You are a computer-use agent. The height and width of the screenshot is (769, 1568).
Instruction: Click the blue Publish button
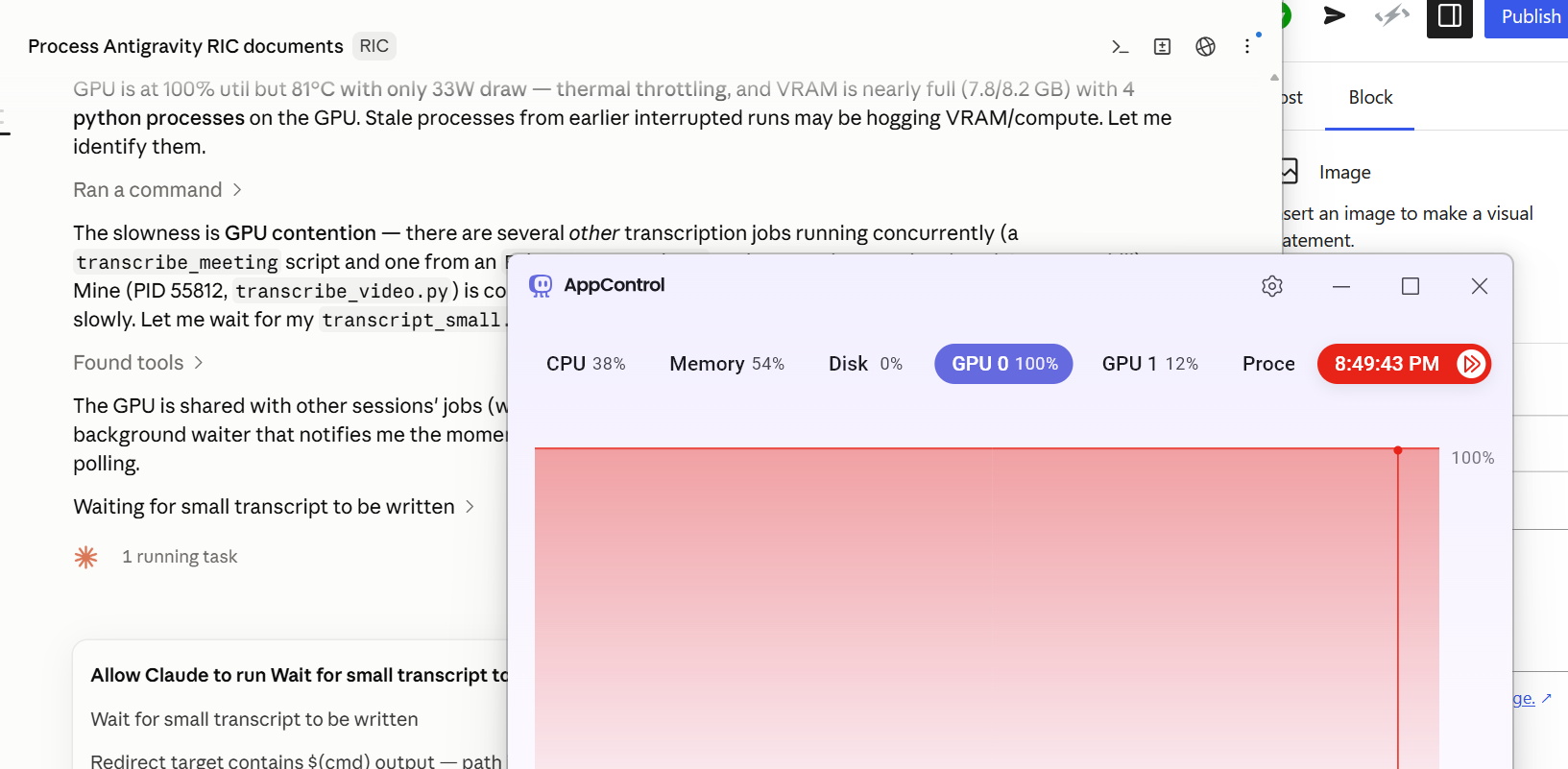[1529, 17]
